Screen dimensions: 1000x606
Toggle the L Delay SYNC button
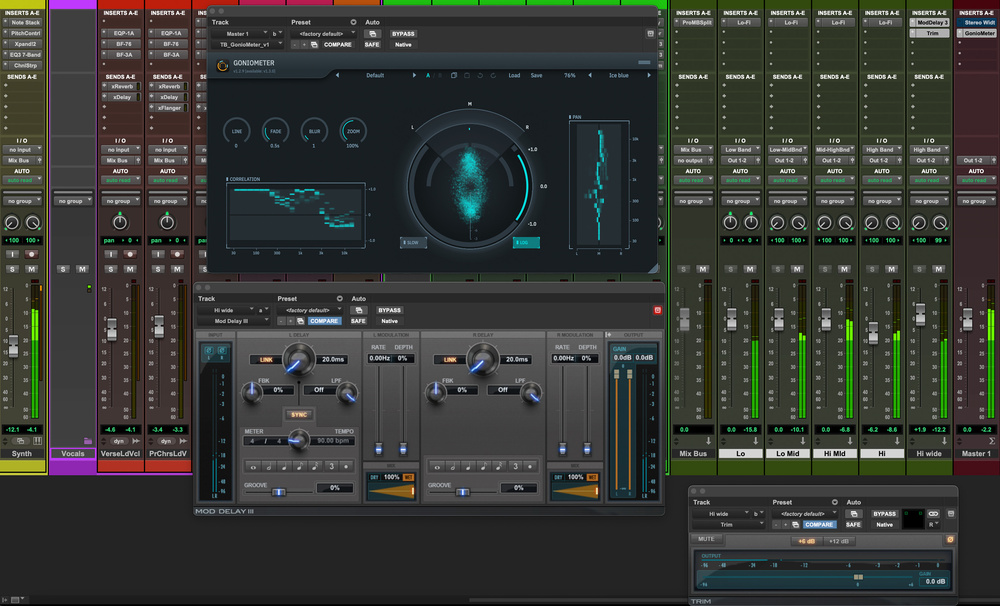[x=298, y=414]
